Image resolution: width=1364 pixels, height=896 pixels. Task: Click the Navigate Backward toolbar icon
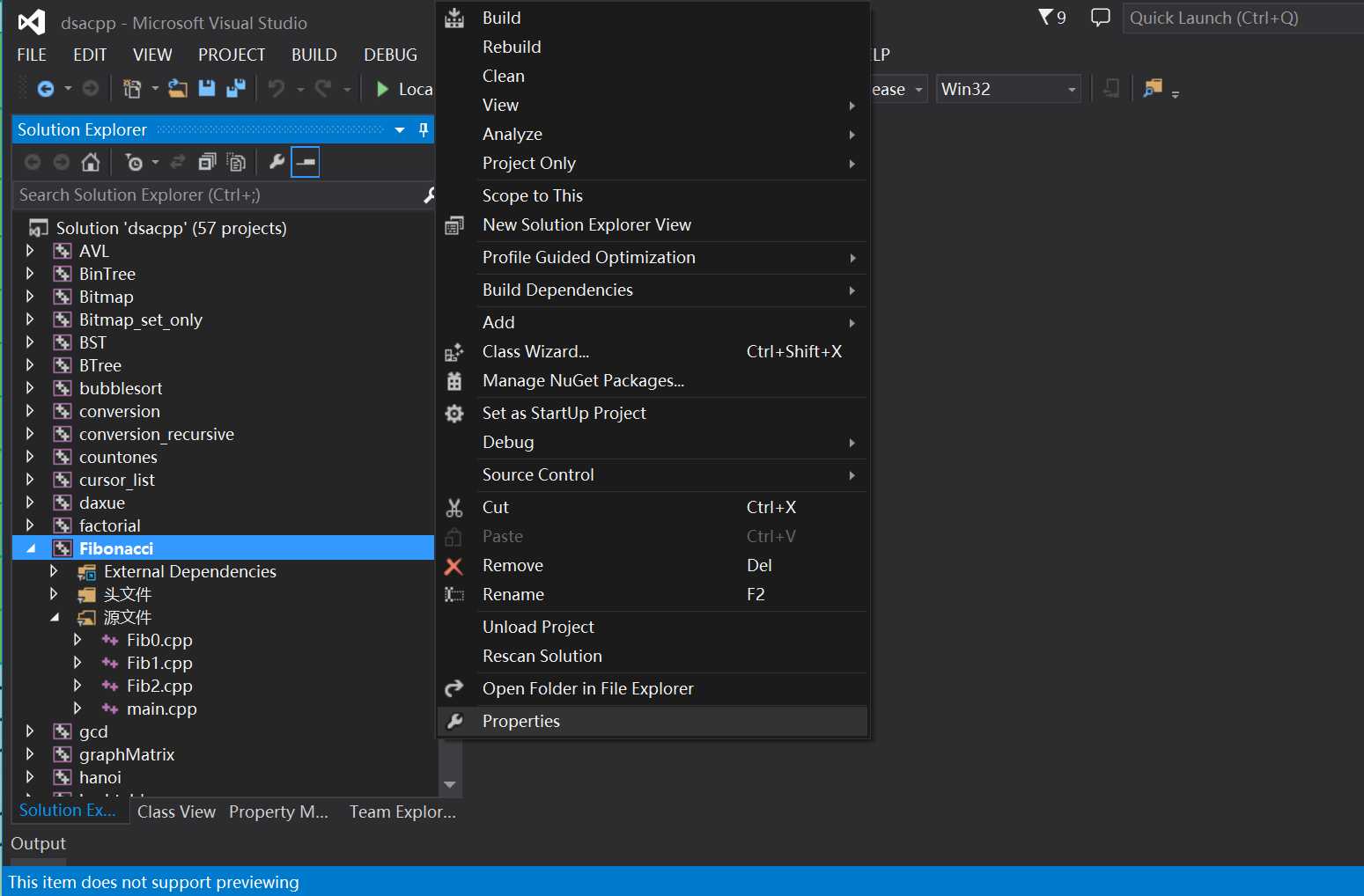(46, 89)
